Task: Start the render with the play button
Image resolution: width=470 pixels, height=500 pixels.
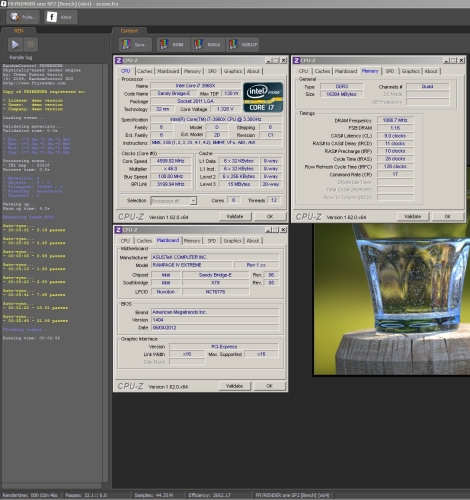Action: tap(15, 44)
